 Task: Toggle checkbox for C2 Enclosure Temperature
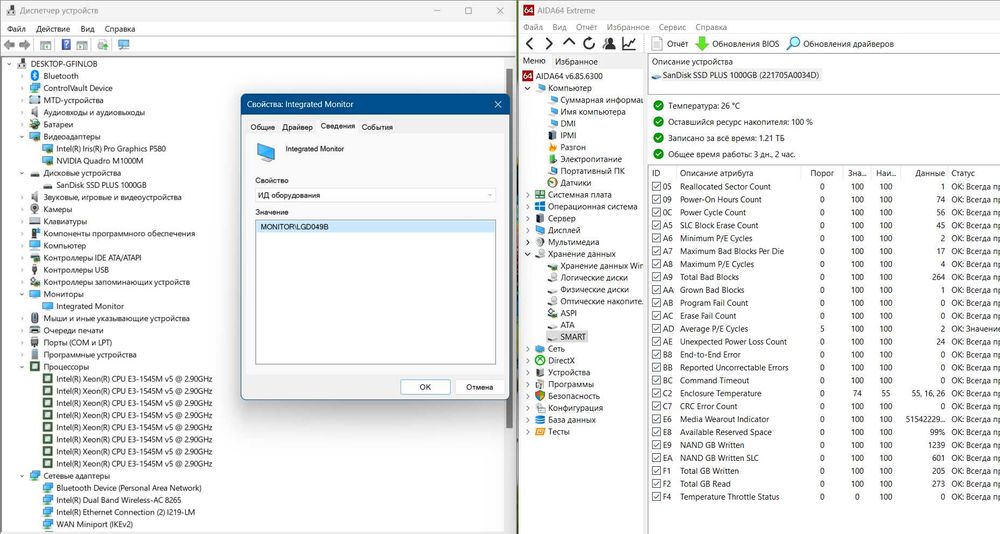[656, 394]
